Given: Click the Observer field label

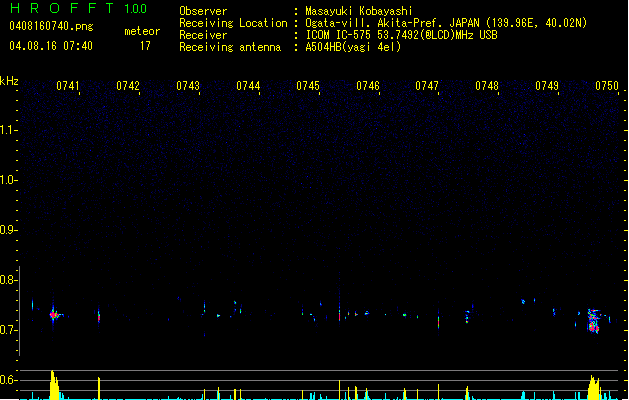Looking at the screenshot, I should (203, 11).
